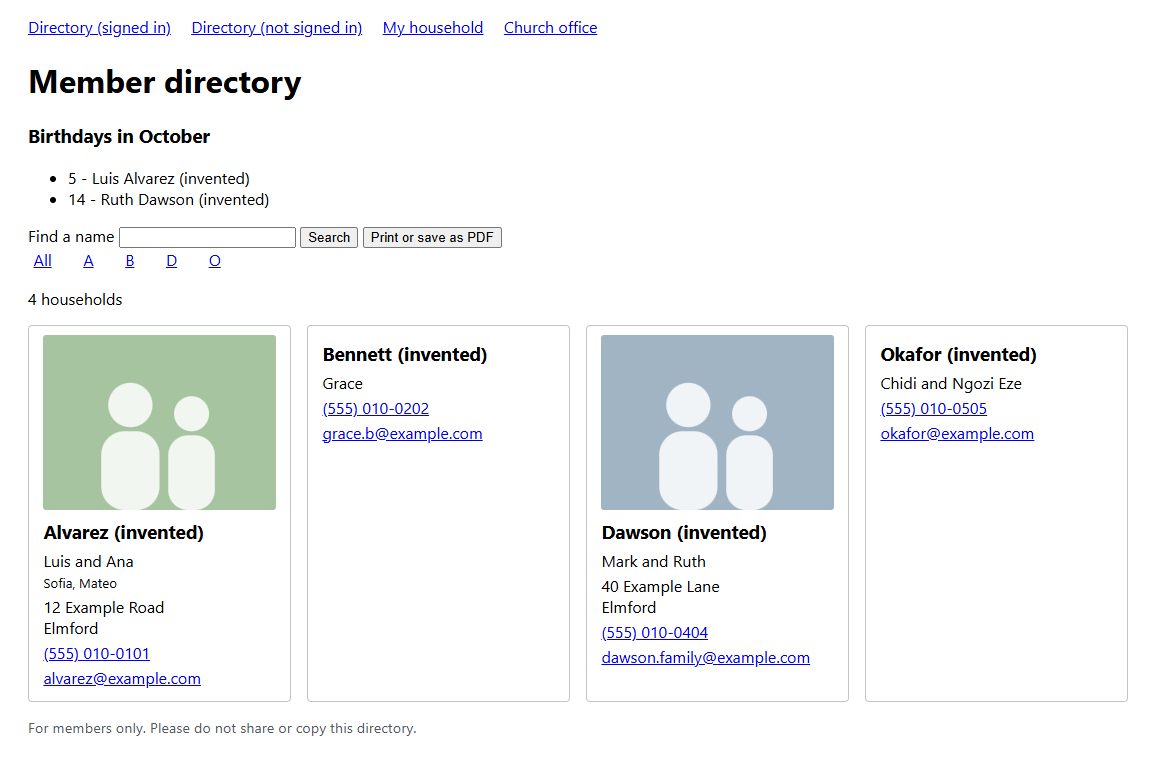Click the Member directory heading
The width and height of the screenshot is (1156, 760).
[164, 82]
